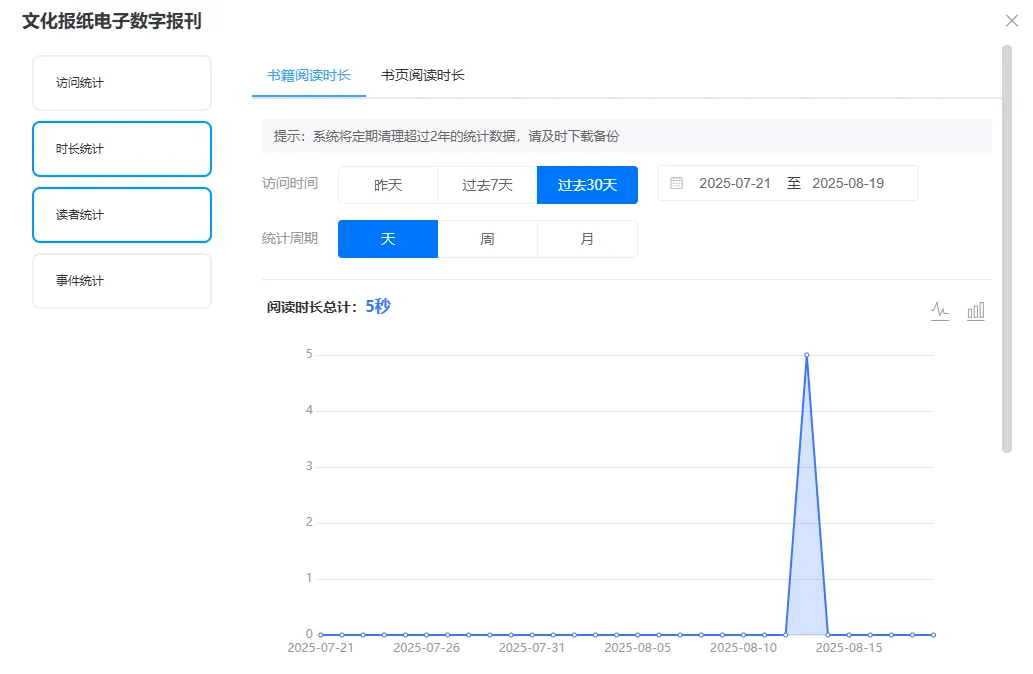The width and height of the screenshot is (1033, 674).
Task: Click the calendar icon in date range
Action: coord(677,183)
